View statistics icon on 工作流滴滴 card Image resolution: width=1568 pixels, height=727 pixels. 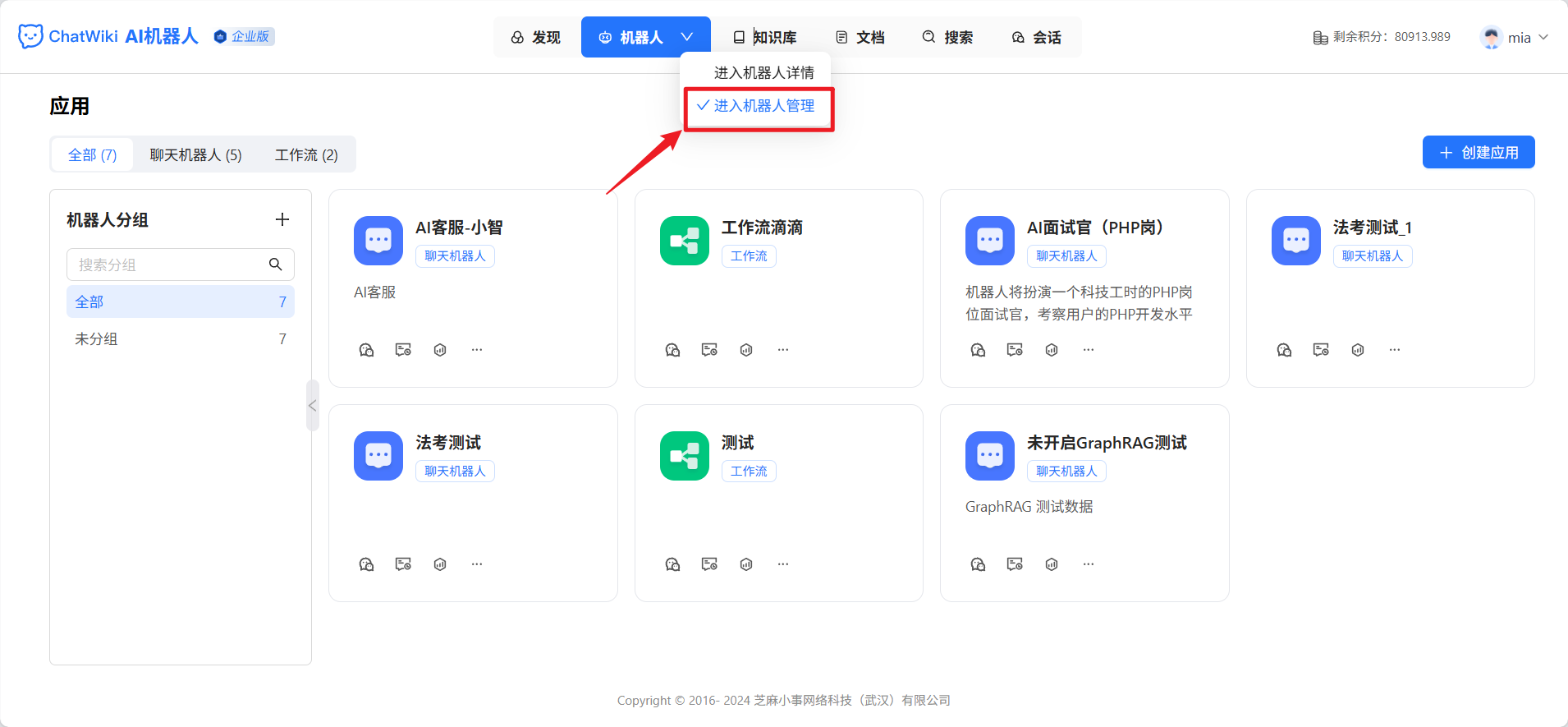pos(746,350)
